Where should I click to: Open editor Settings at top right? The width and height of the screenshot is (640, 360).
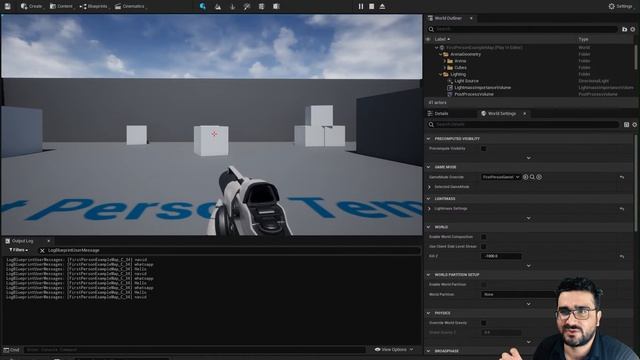point(620,6)
